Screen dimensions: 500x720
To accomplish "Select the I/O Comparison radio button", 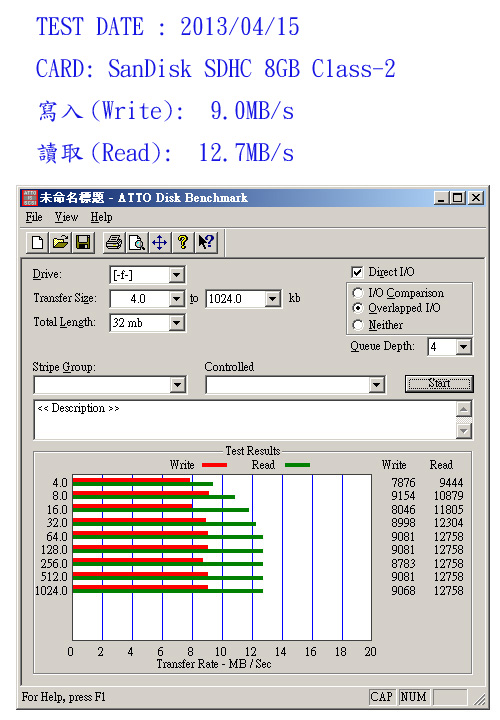I will [x=358, y=292].
